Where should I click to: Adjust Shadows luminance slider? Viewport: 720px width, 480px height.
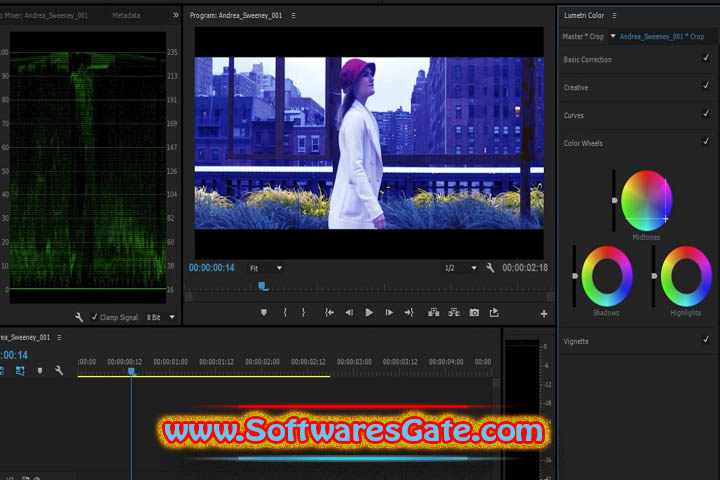coord(574,276)
